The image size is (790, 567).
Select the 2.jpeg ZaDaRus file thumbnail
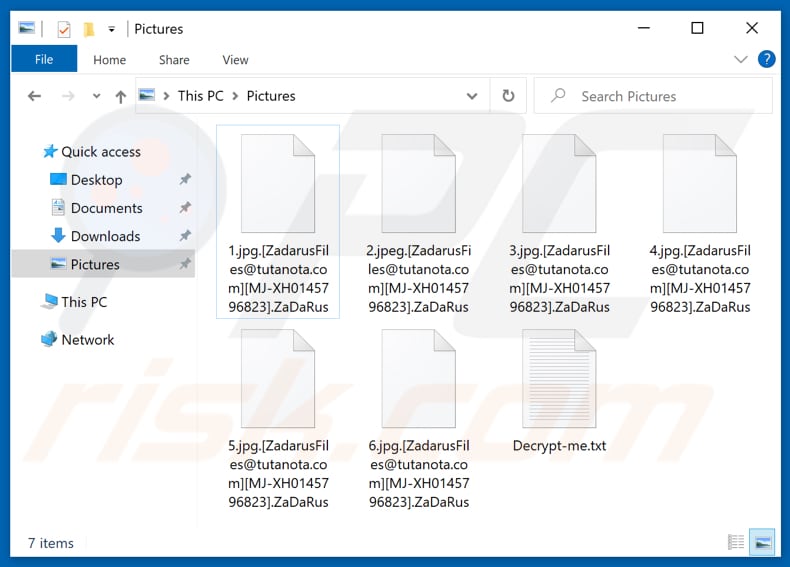(418, 183)
